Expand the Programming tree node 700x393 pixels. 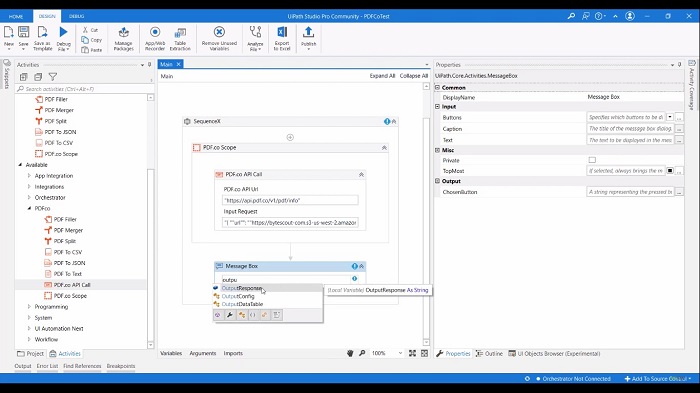(29, 307)
